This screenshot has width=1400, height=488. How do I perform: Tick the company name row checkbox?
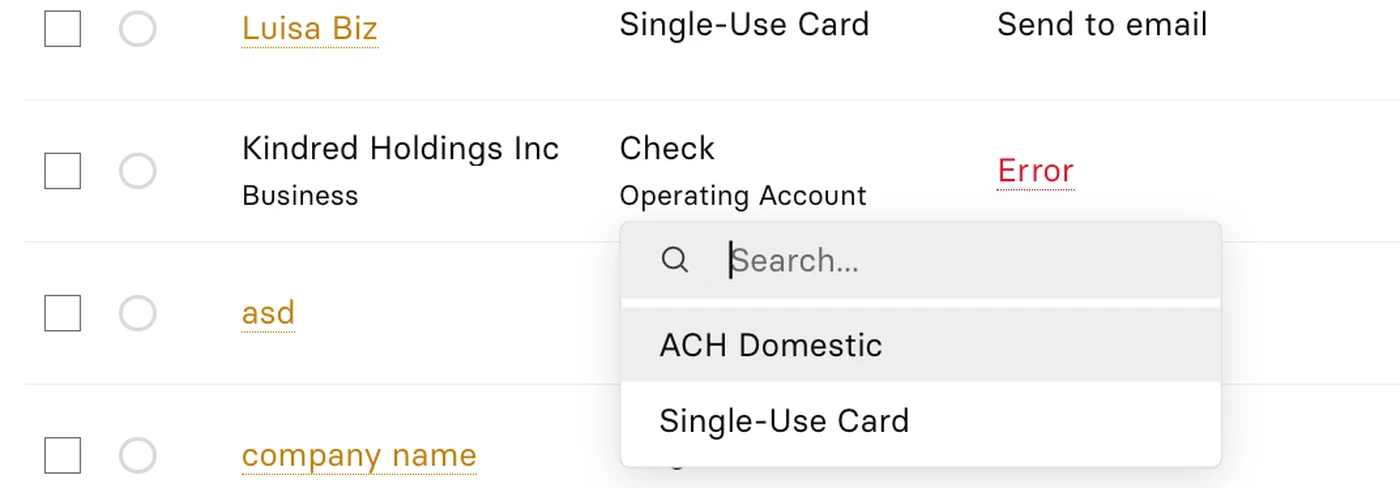62,455
